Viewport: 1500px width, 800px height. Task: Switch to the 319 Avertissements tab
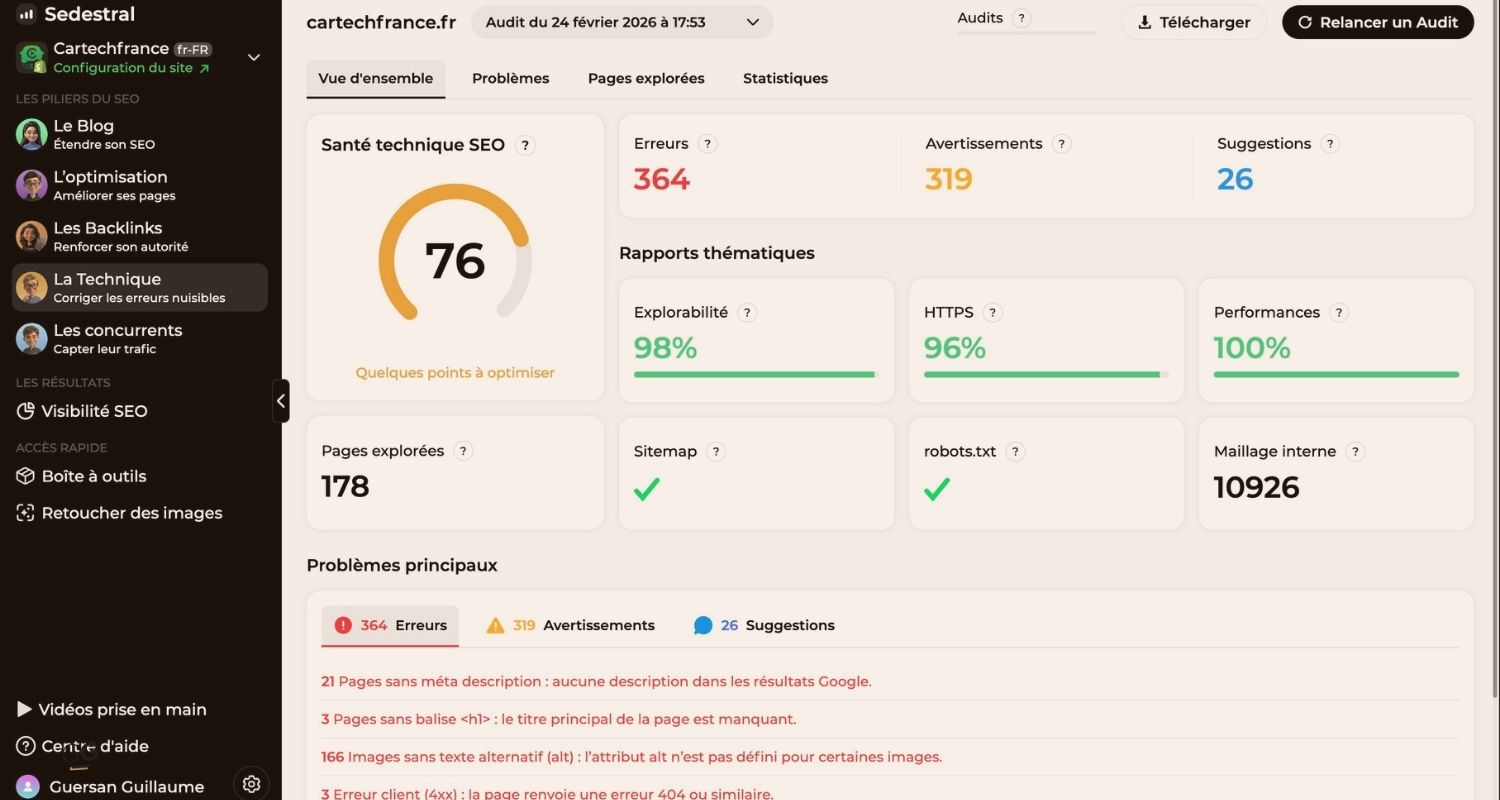(569, 625)
